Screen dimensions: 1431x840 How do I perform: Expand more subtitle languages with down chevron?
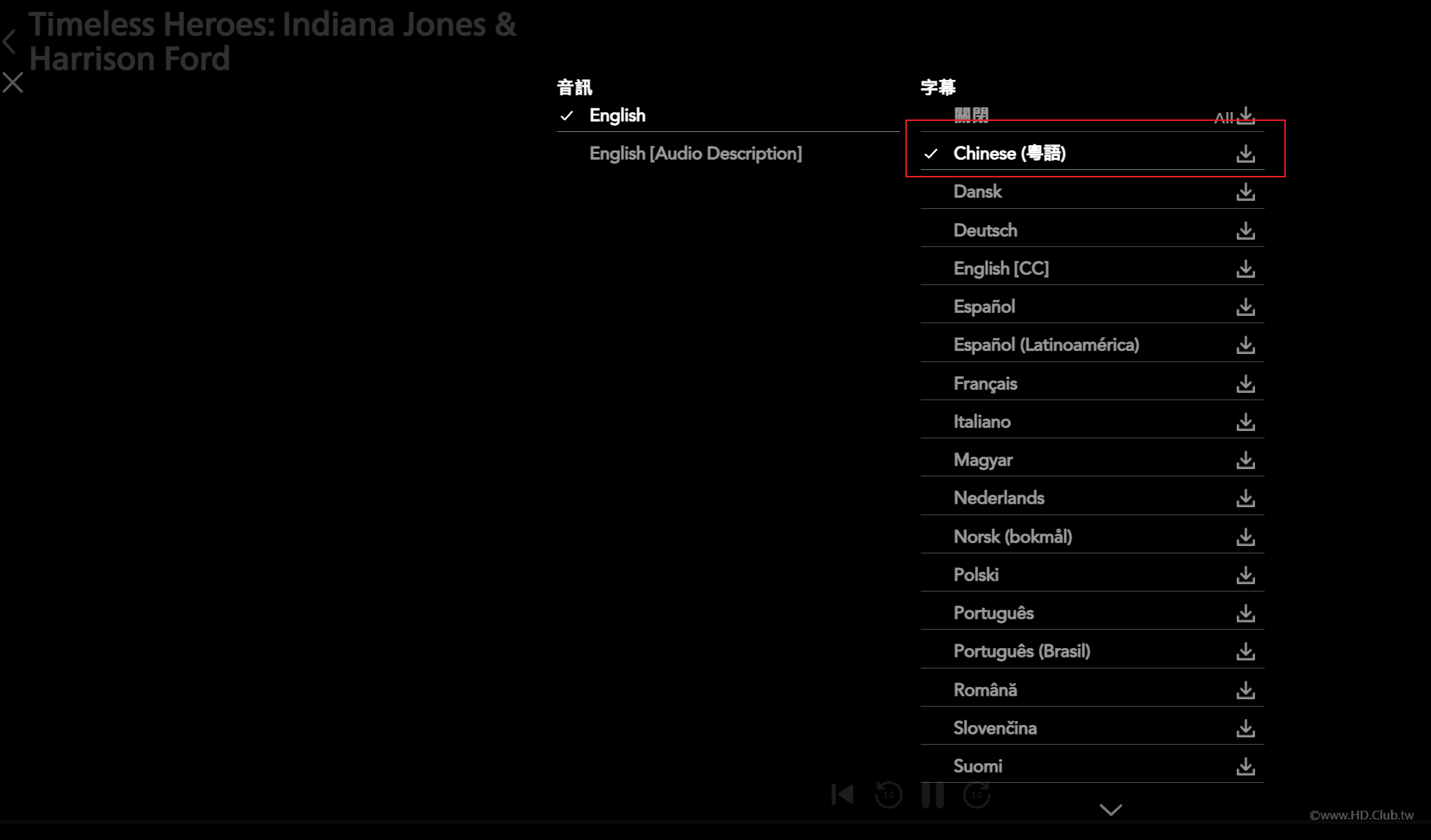coord(1111,809)
